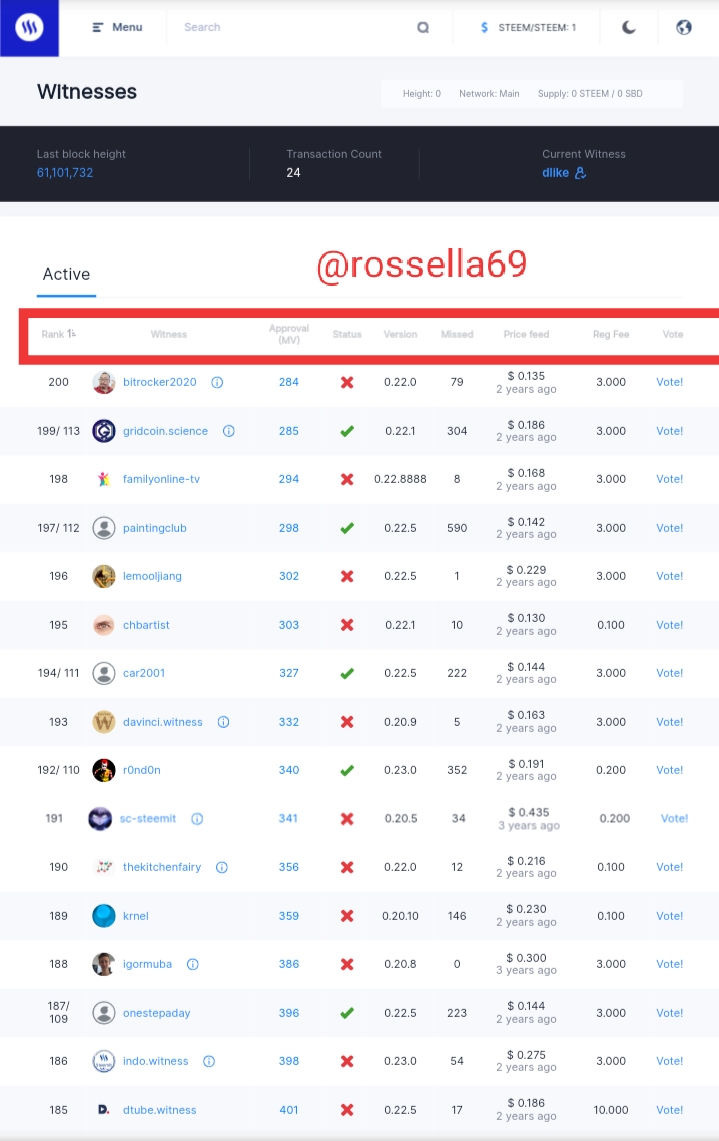
Task: Open approval value 401
Action: pyautogui.click(x=289, y=1110)
